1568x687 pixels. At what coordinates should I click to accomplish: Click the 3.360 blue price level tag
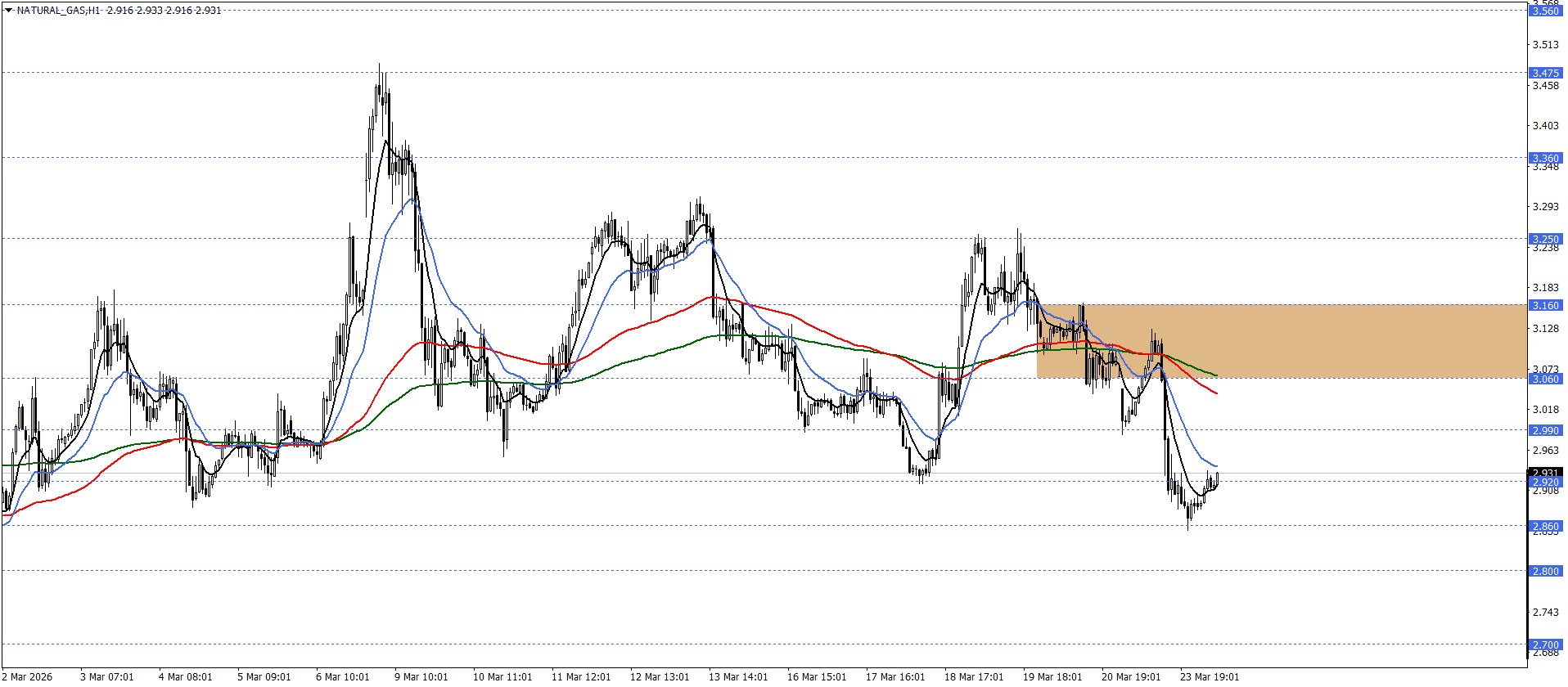(1545, 158)
